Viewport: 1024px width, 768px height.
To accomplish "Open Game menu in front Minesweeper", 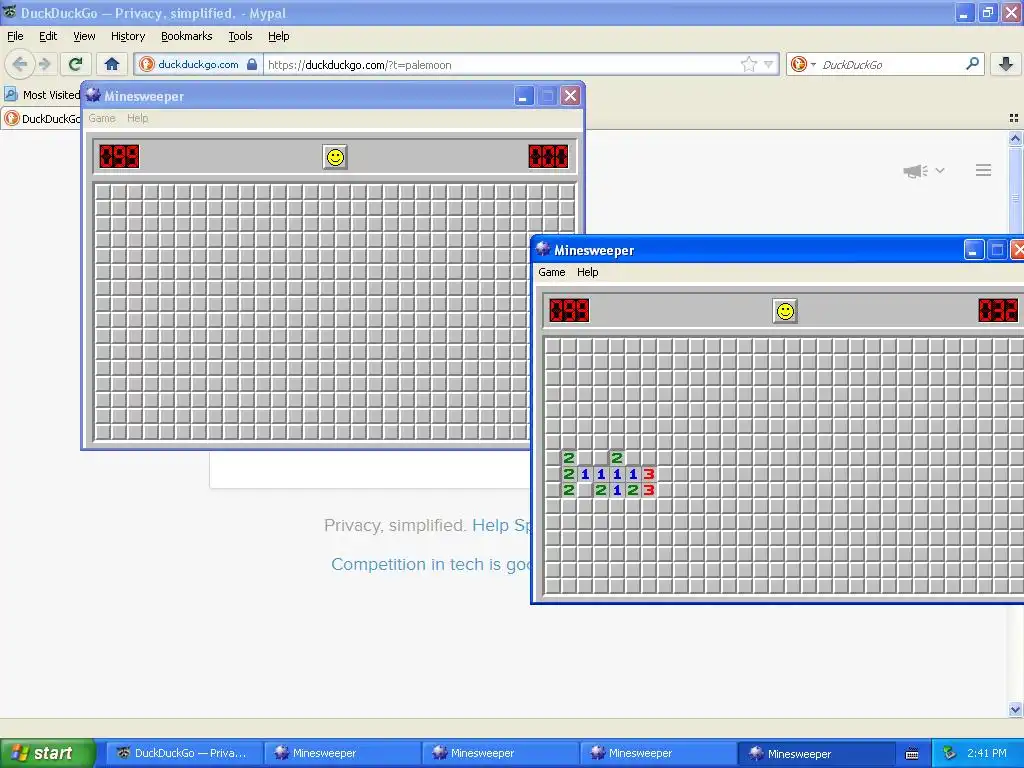I will tap(551, 272).
